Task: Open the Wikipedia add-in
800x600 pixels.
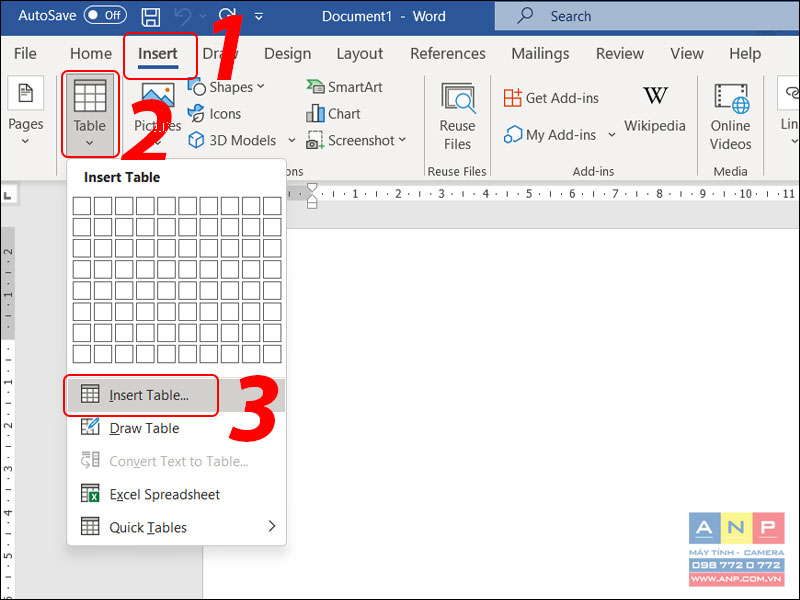Action: click(x=655, y=109)
